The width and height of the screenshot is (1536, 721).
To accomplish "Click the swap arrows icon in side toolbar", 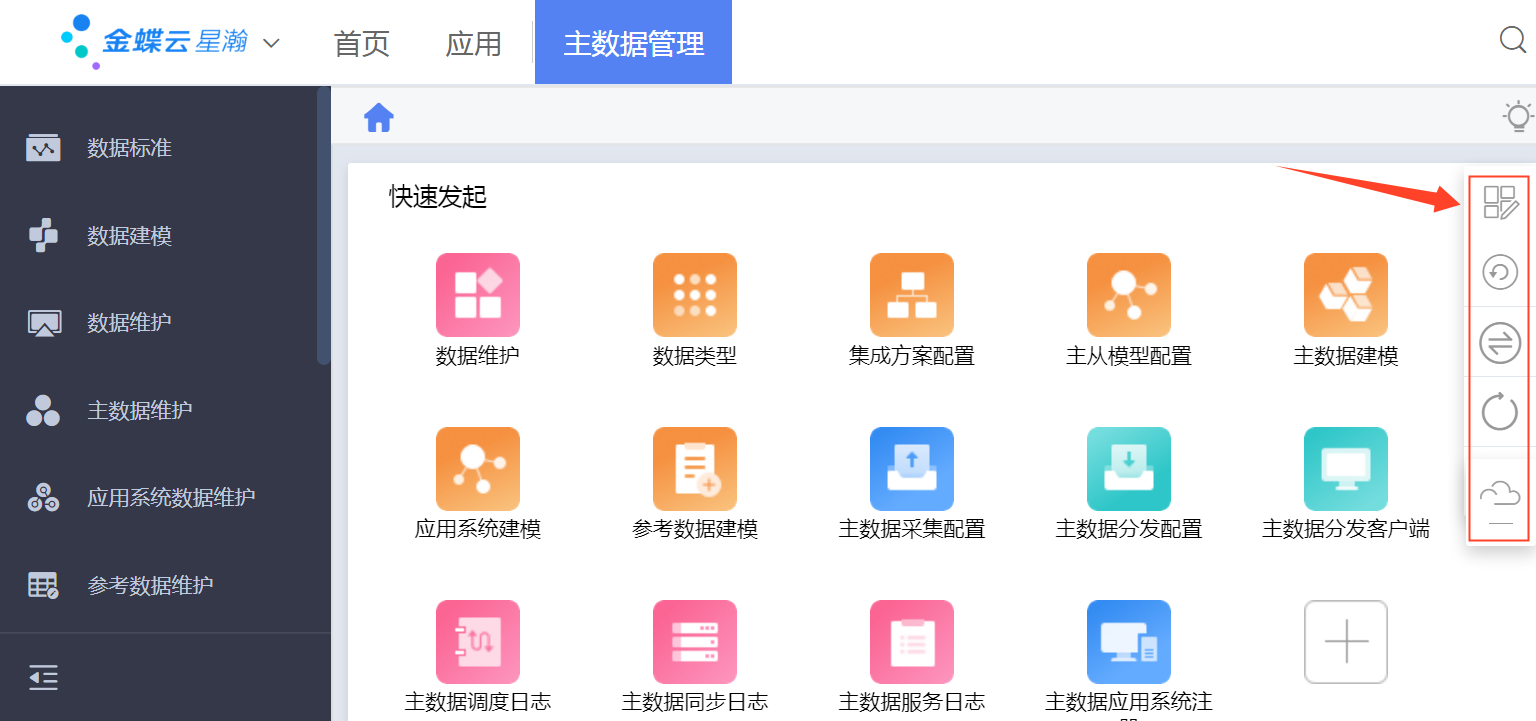I will point(1500,343).
